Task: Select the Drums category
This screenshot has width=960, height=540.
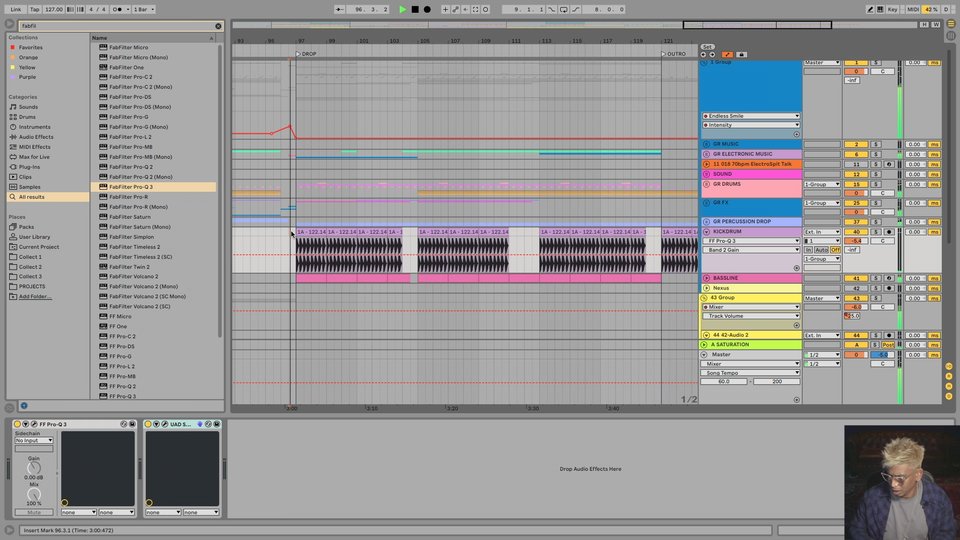Action: (27, 117)
